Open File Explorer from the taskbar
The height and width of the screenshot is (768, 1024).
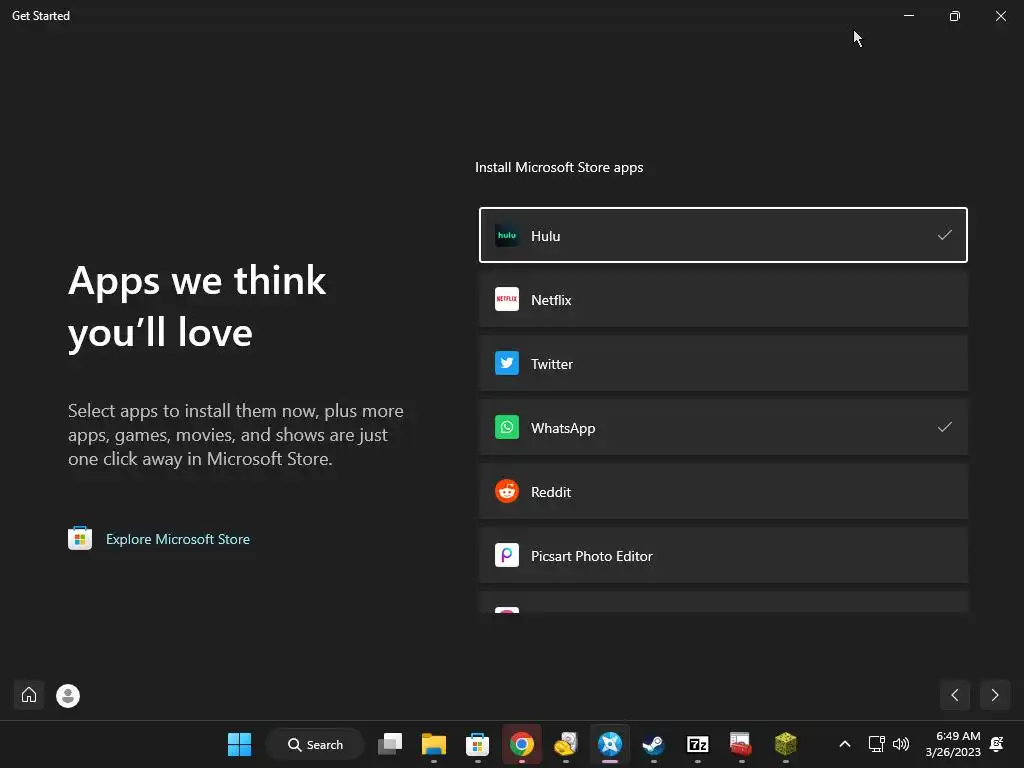pos(434,744)
